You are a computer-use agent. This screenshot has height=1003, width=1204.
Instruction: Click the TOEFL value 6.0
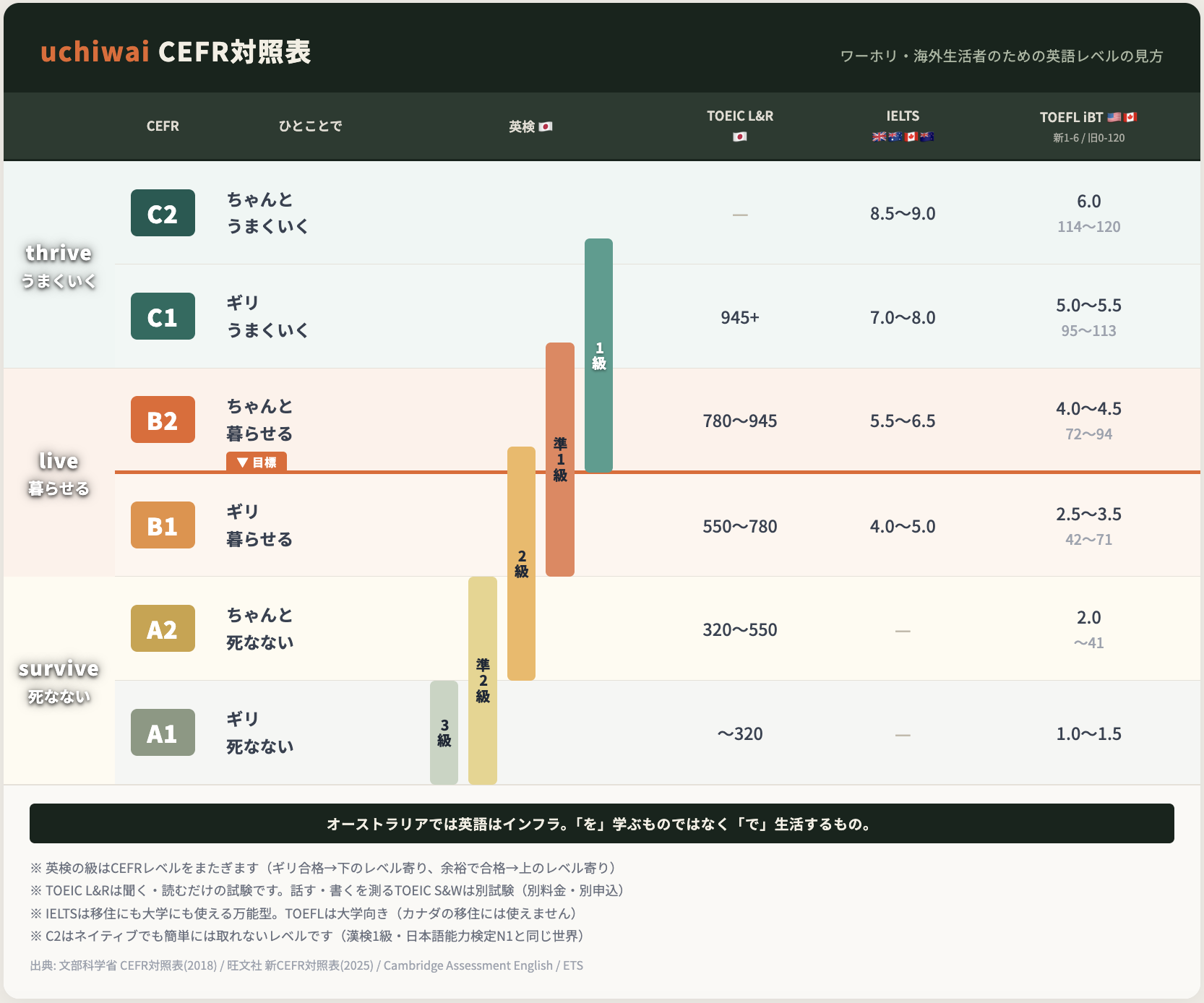pos(1088,202)
